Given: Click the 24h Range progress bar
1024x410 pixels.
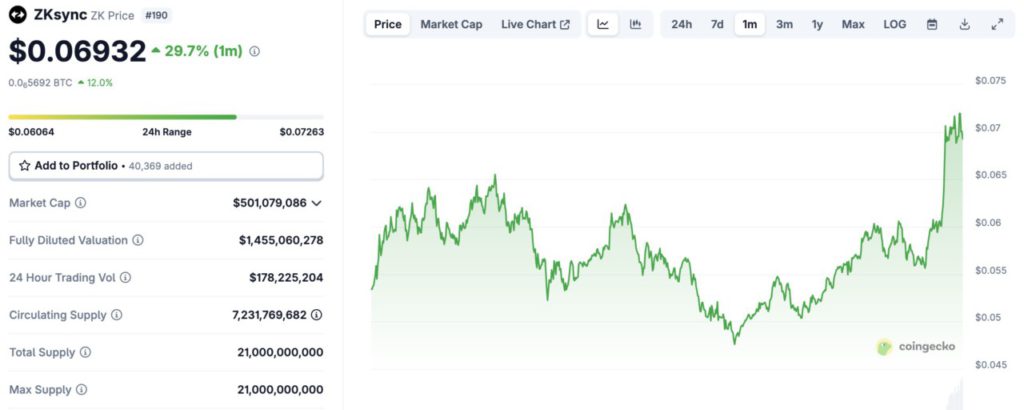Looking at the screenshot, I should tap(166, 117).
